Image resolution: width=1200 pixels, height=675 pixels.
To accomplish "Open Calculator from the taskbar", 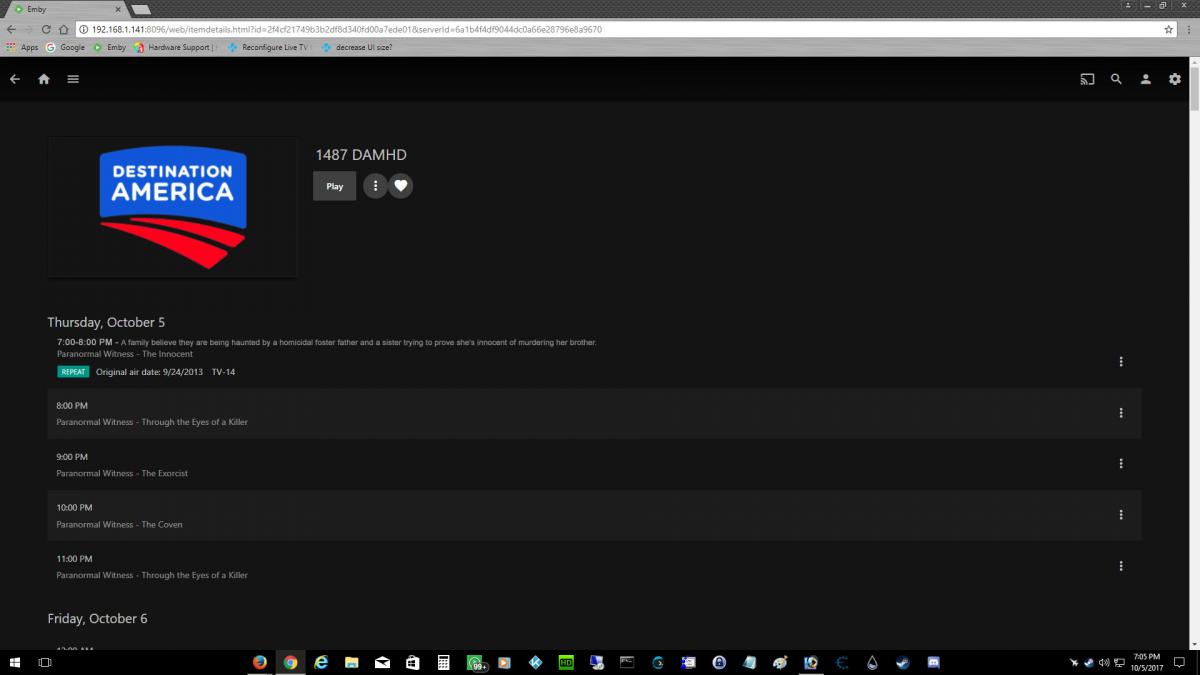I will 443,662.
